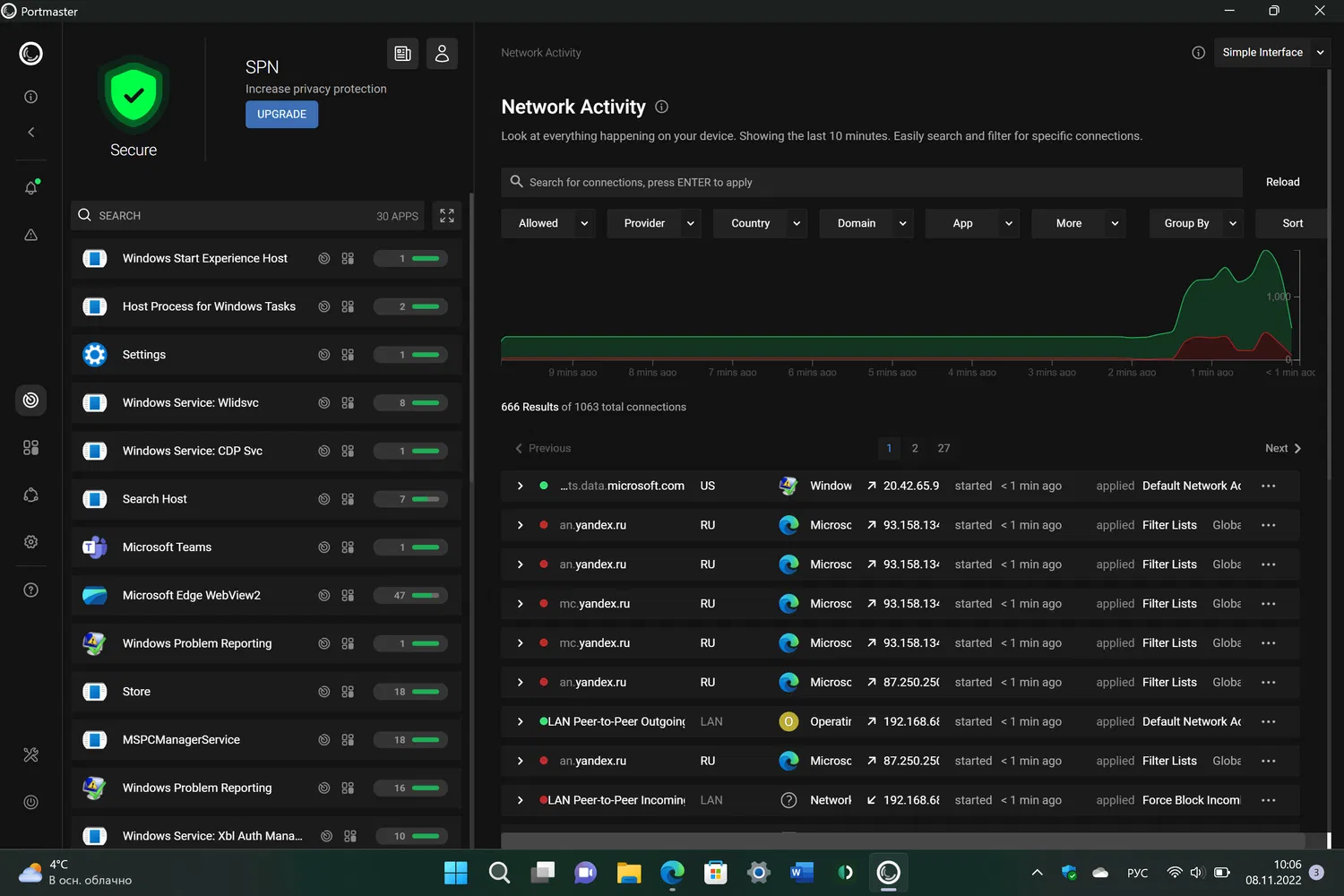Viewport: 1344px width, 896px height.
Task: Open the user account profile icon
Action: pos(442,54)
